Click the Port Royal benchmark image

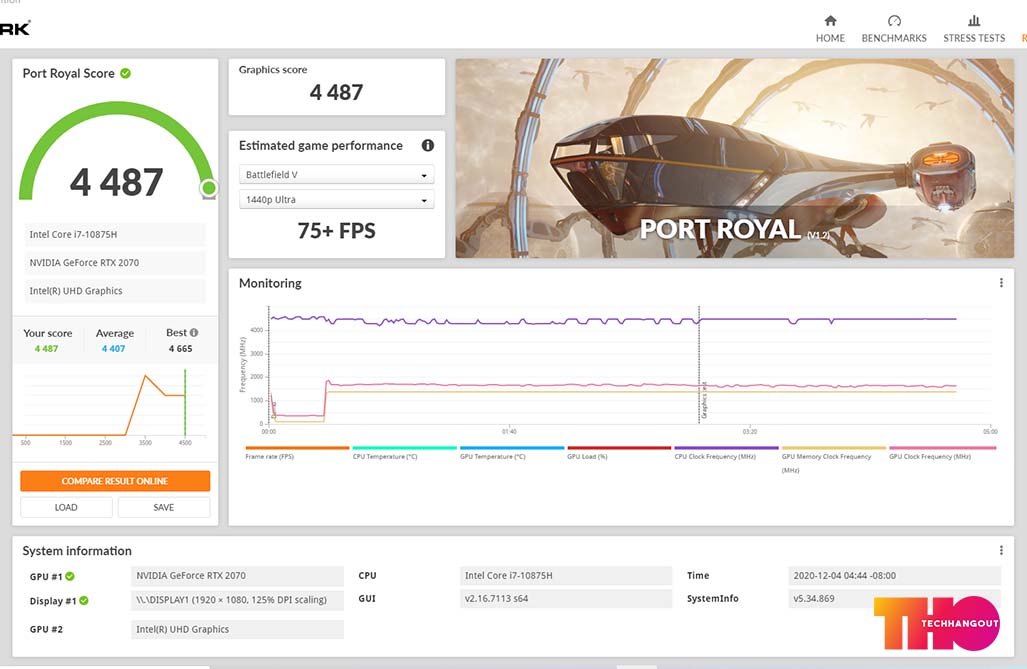point(734,158)
